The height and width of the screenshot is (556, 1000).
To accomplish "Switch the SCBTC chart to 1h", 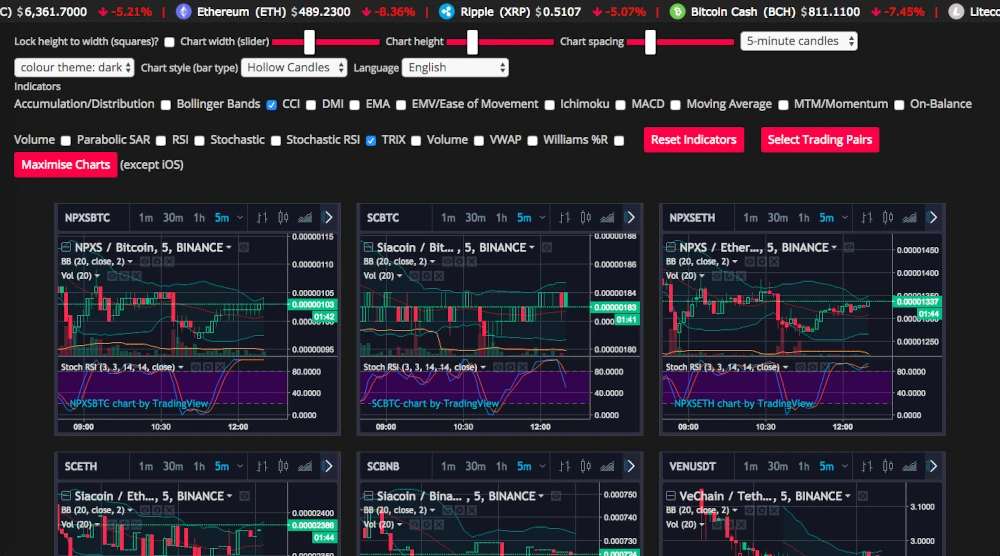I will coord(501,218).
